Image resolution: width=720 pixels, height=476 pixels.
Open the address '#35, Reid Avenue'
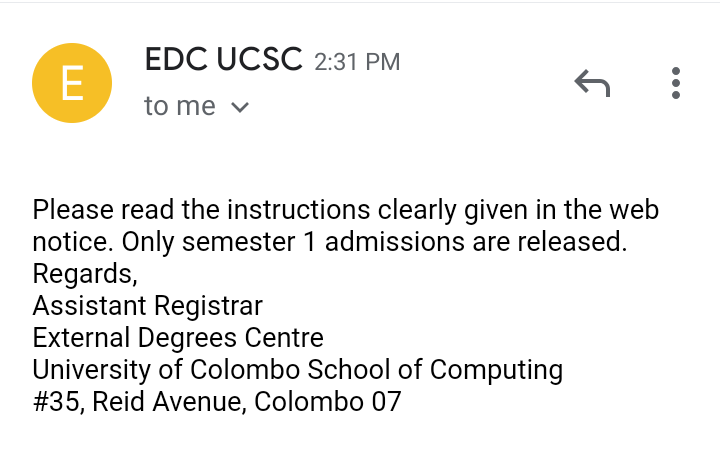[x=140, y=402]
